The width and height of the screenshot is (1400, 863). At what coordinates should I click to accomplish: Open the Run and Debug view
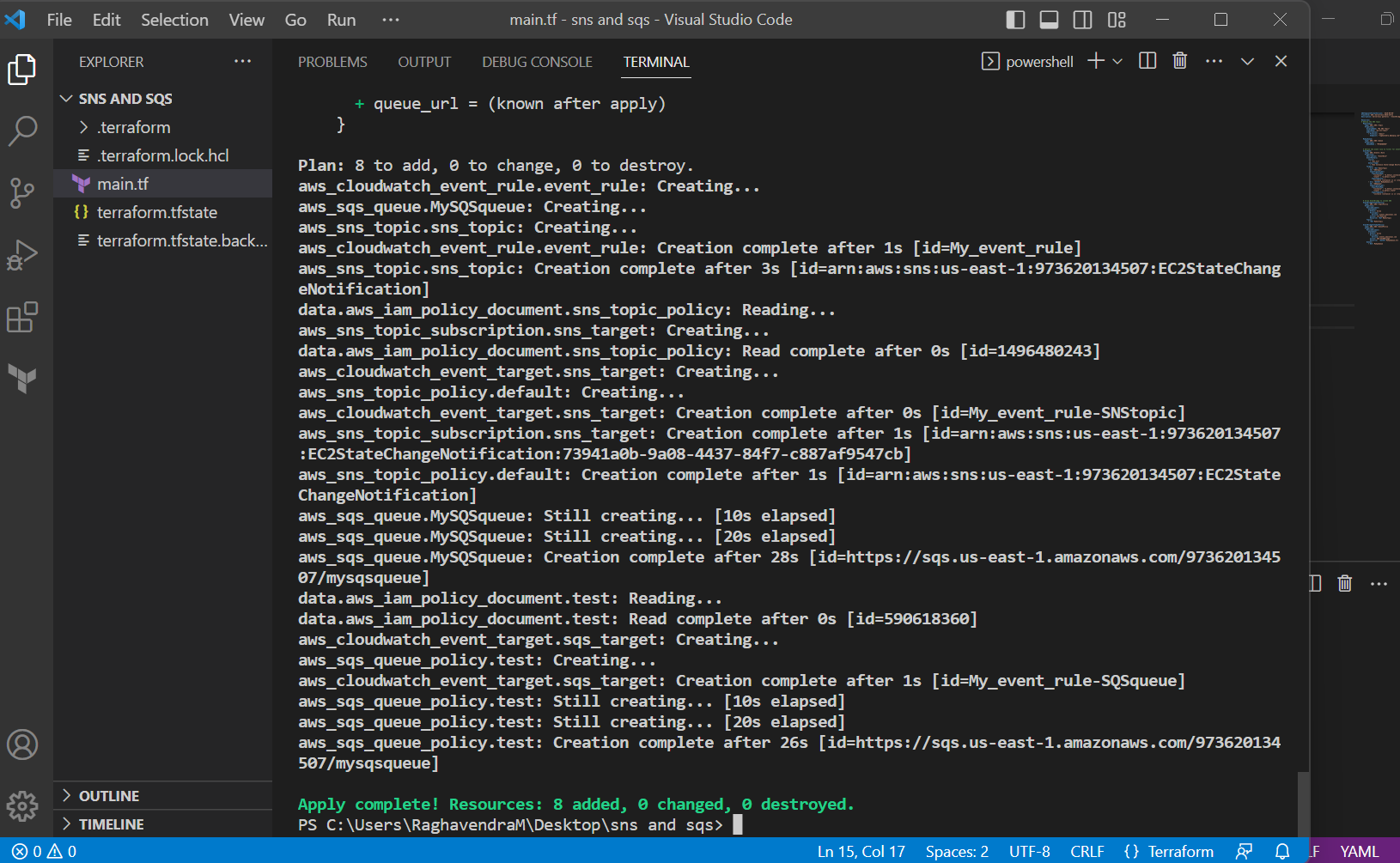(x=23, y=254)
